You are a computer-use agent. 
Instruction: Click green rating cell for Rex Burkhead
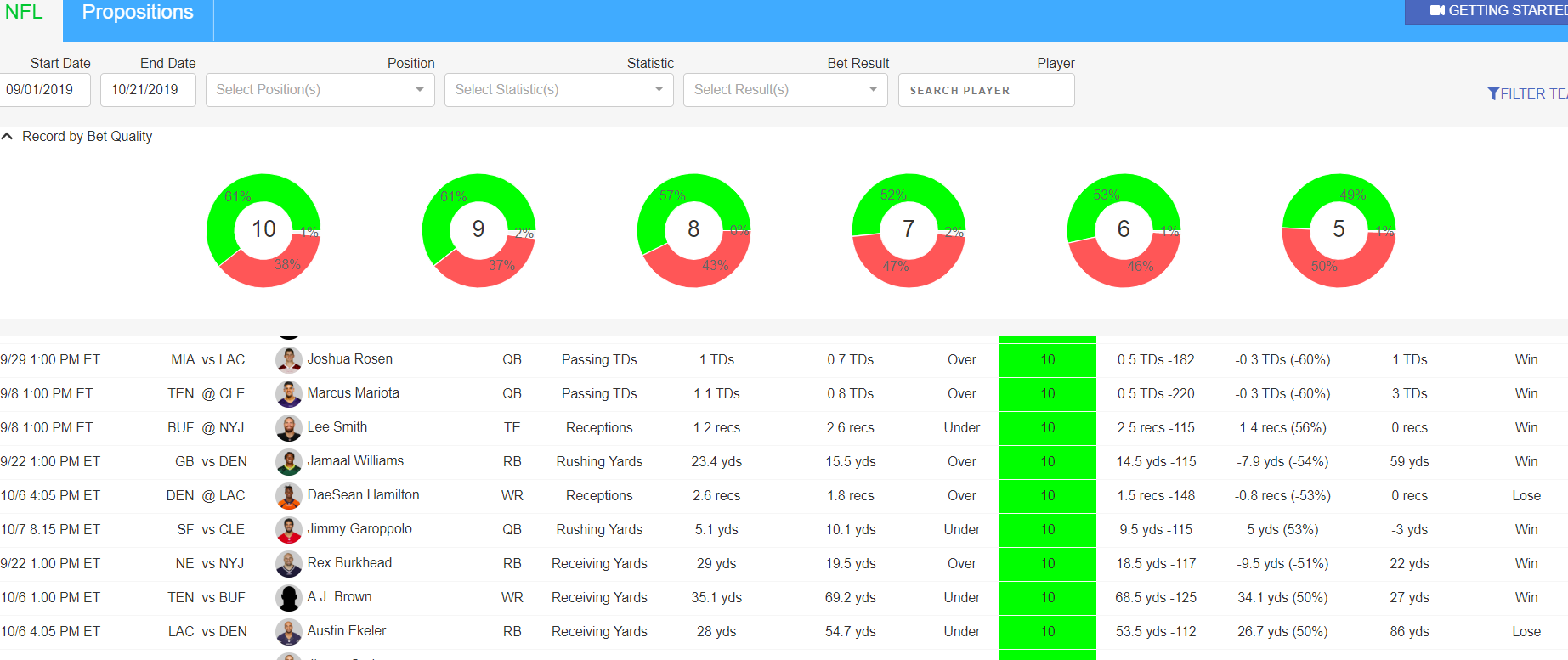1047,564
